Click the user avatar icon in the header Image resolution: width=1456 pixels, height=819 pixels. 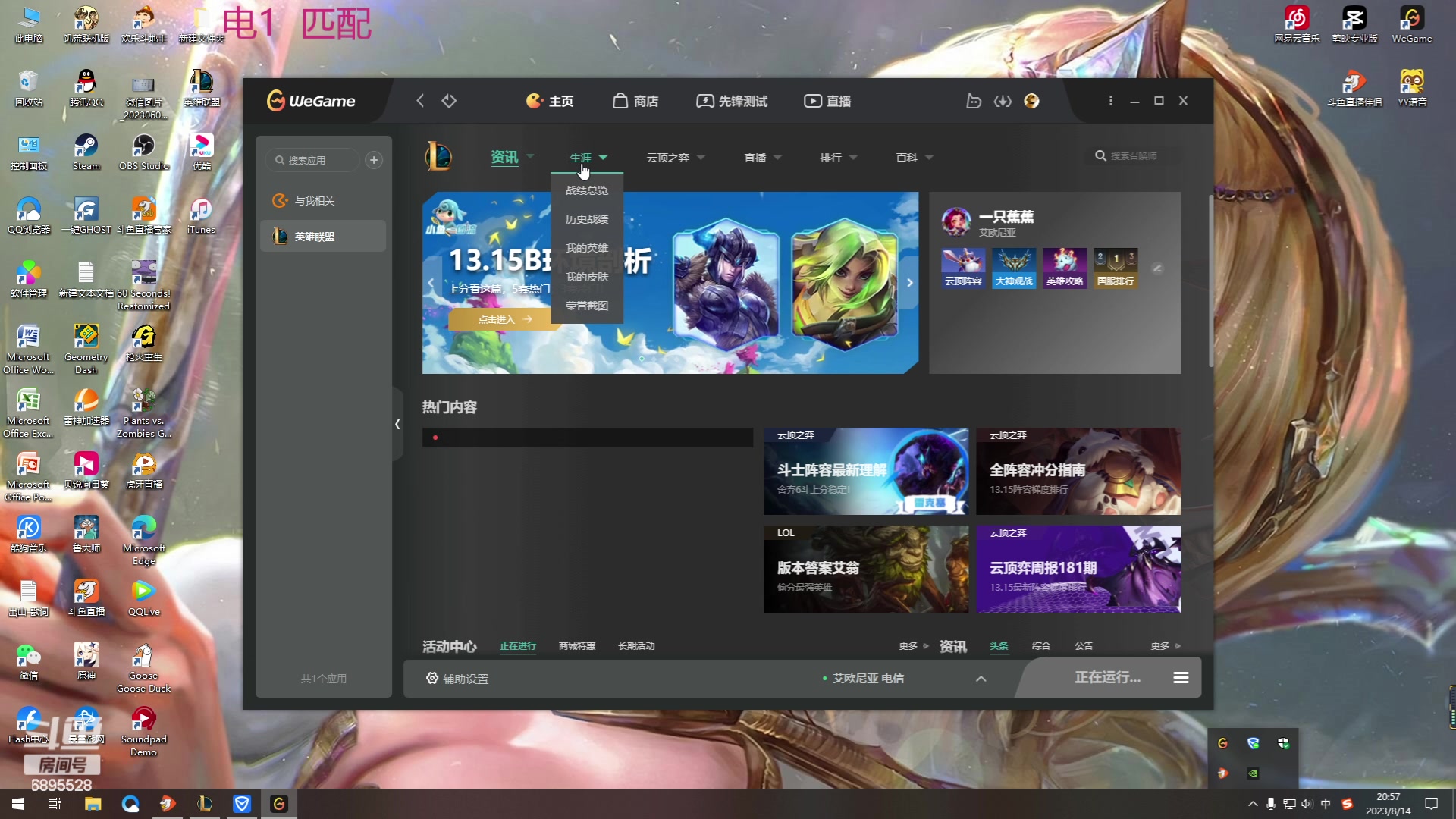[1031, 101]
